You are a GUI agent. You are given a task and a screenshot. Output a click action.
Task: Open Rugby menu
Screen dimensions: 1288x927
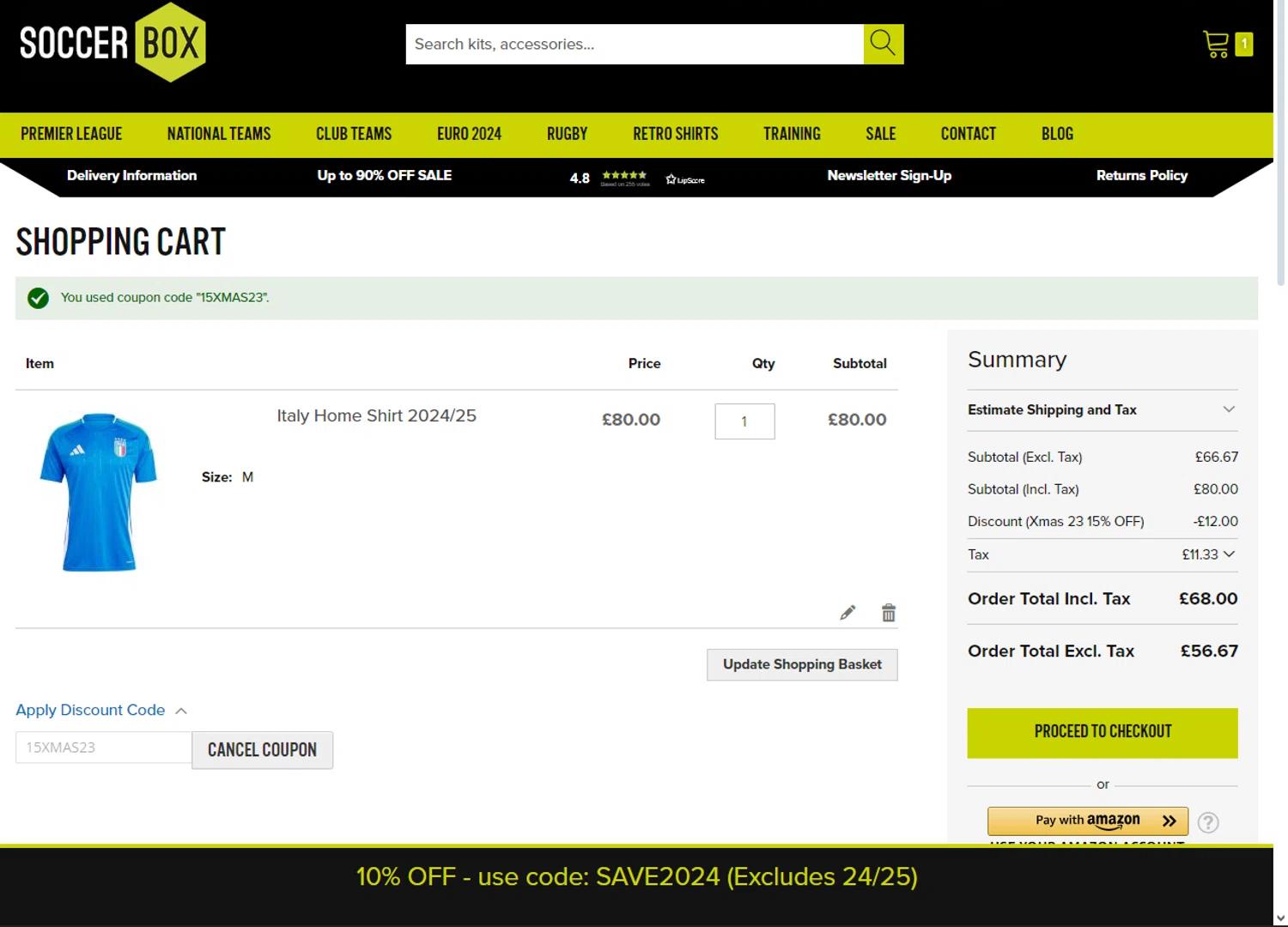568,134
